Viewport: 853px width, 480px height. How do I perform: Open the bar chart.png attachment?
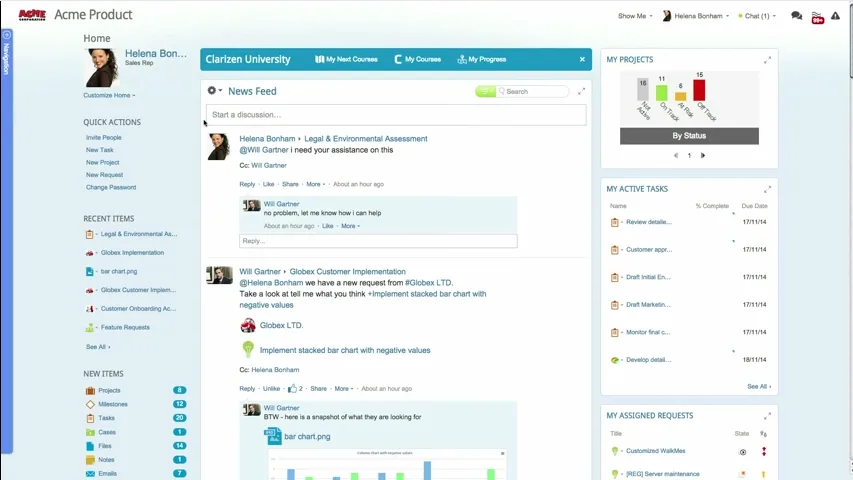coord(307,436)
